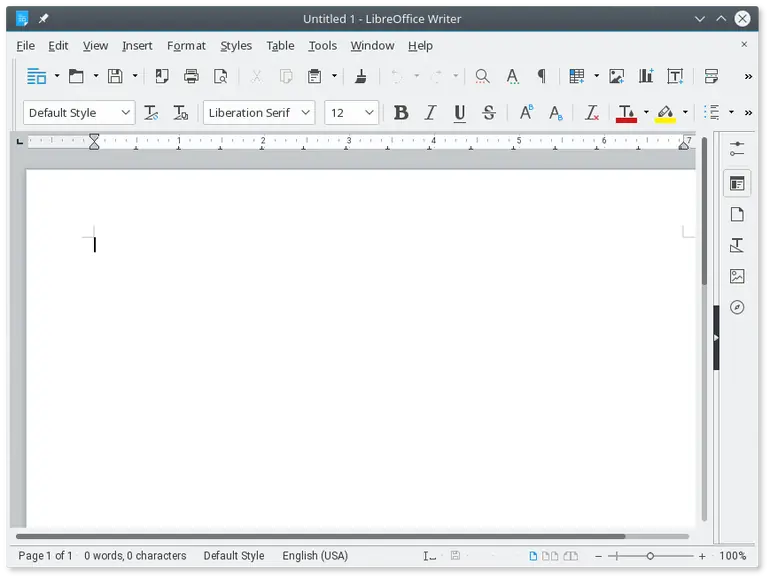This screenshot has height=579, width=770.
Task: Click the Open file folder icon
Action: point(76,76)
